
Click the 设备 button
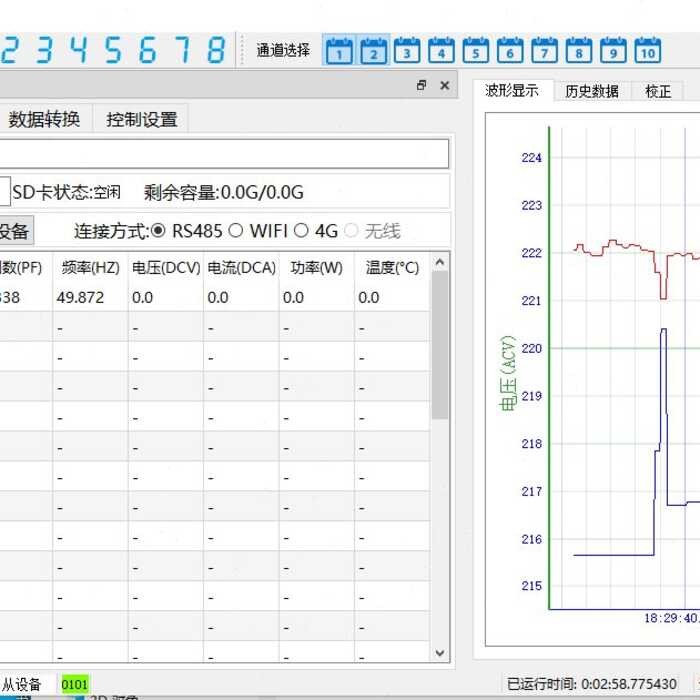[14, 231]
